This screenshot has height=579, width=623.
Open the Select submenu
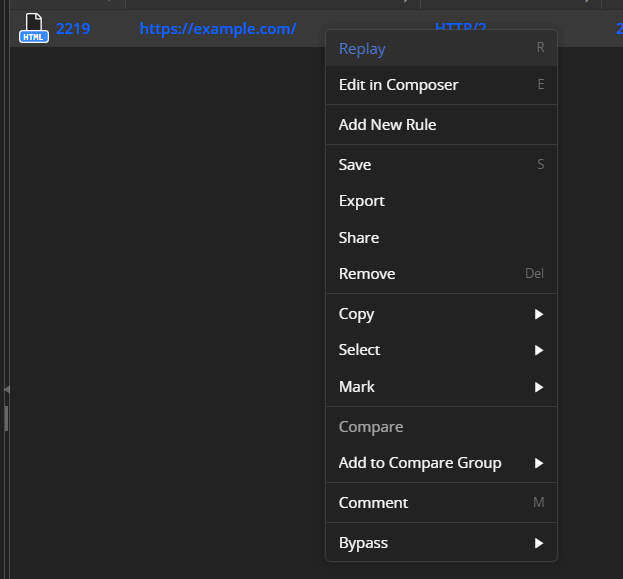tap(441, 350)
